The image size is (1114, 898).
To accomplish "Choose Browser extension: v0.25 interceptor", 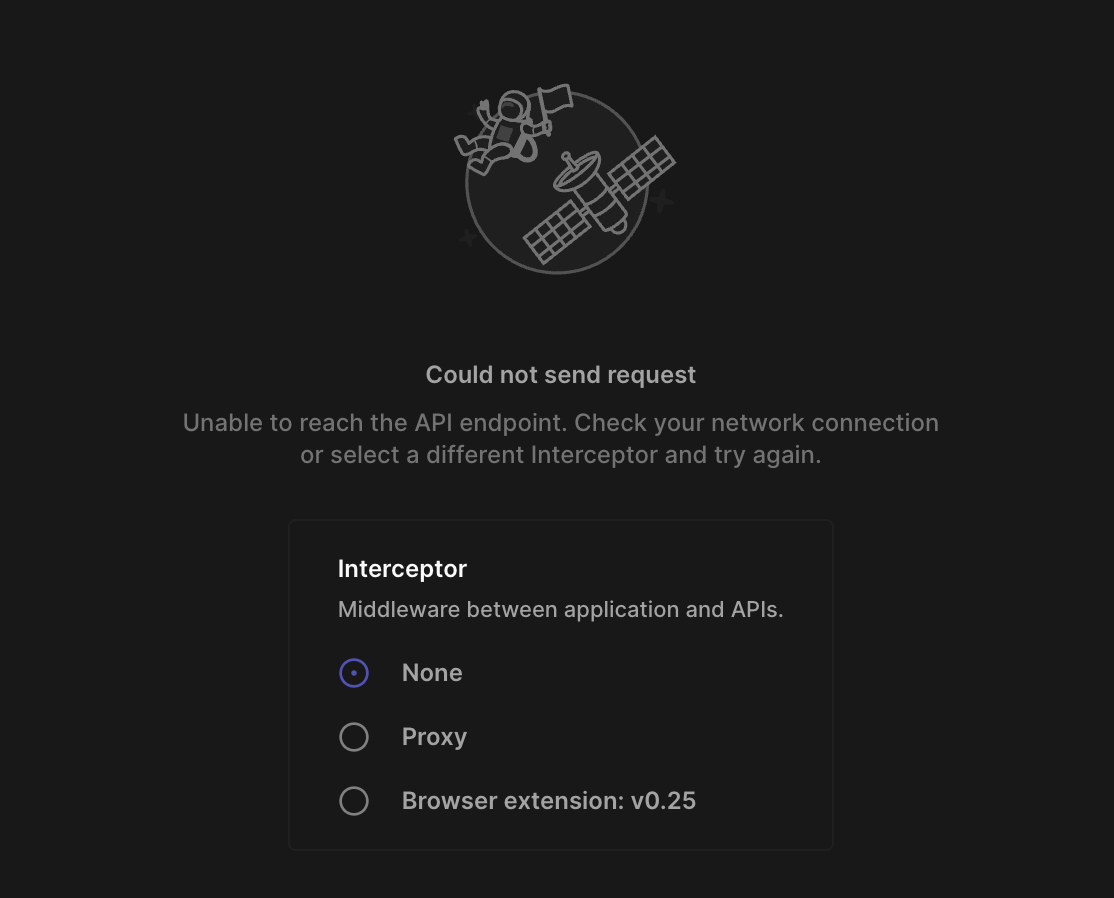I will (x=354, y=801).
